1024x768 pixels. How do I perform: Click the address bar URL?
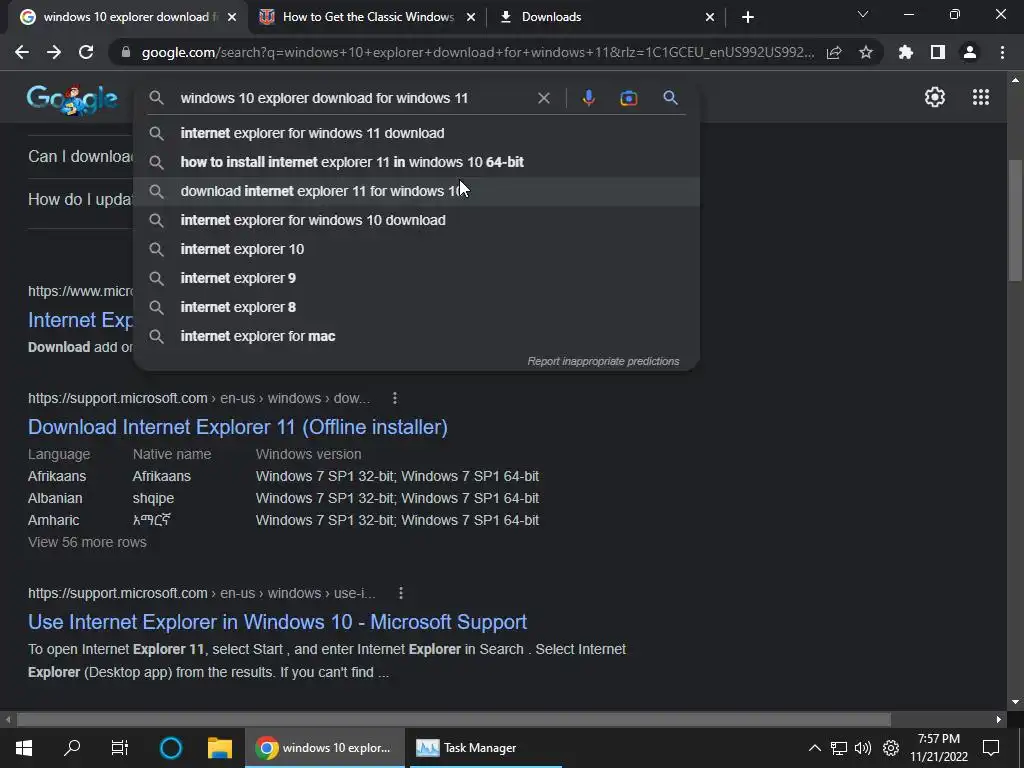click(x=477, y=52)
